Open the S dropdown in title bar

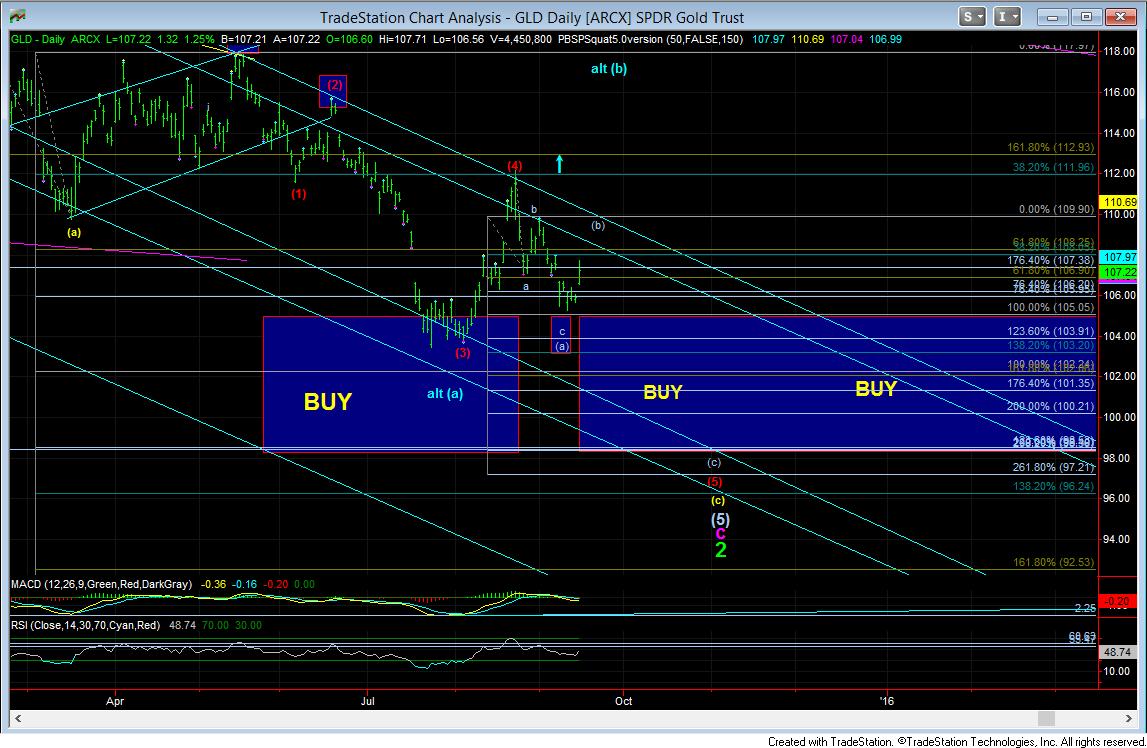point(972,16)
